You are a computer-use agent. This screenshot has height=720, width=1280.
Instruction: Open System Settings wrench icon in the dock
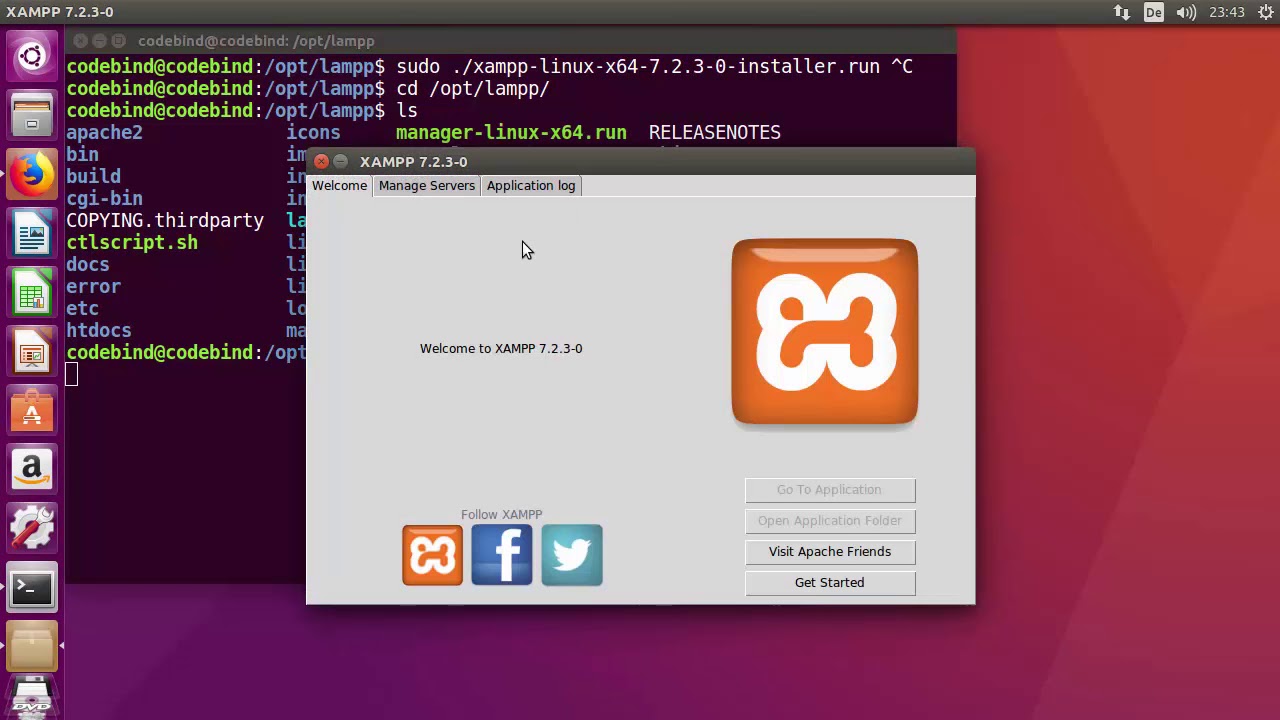click(x=32, y=528)
